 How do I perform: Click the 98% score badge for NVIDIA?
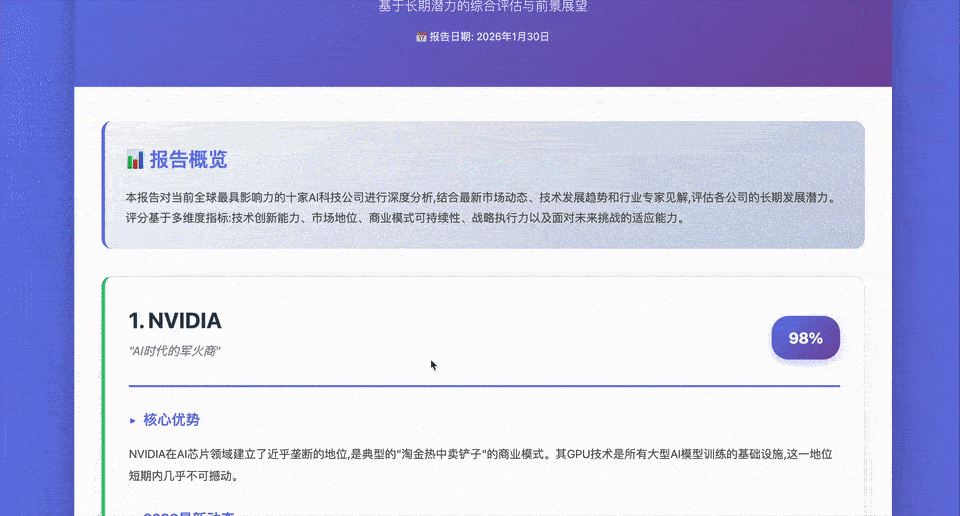pos(805,338)
